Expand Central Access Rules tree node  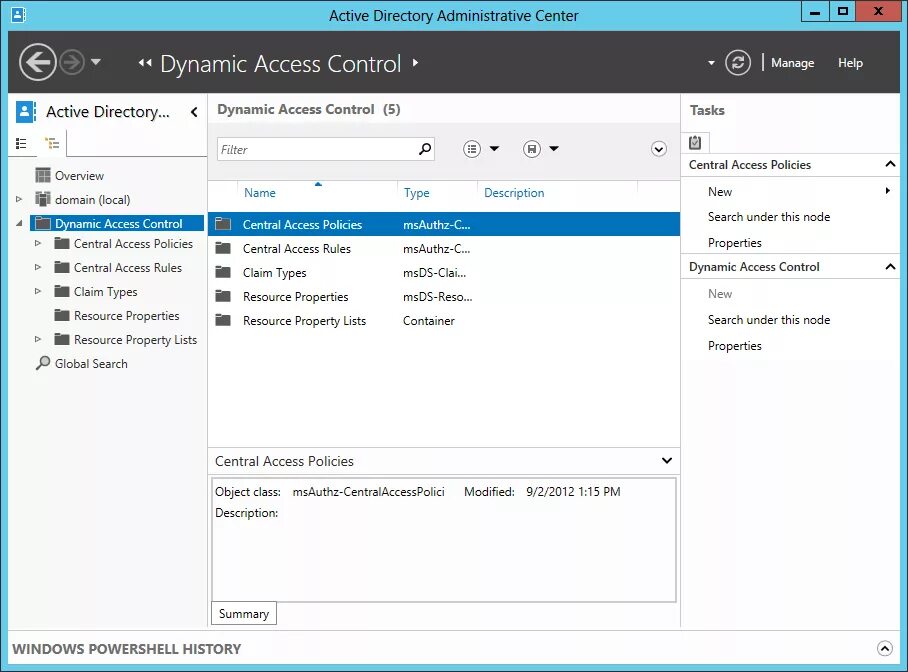coord(38,267)
